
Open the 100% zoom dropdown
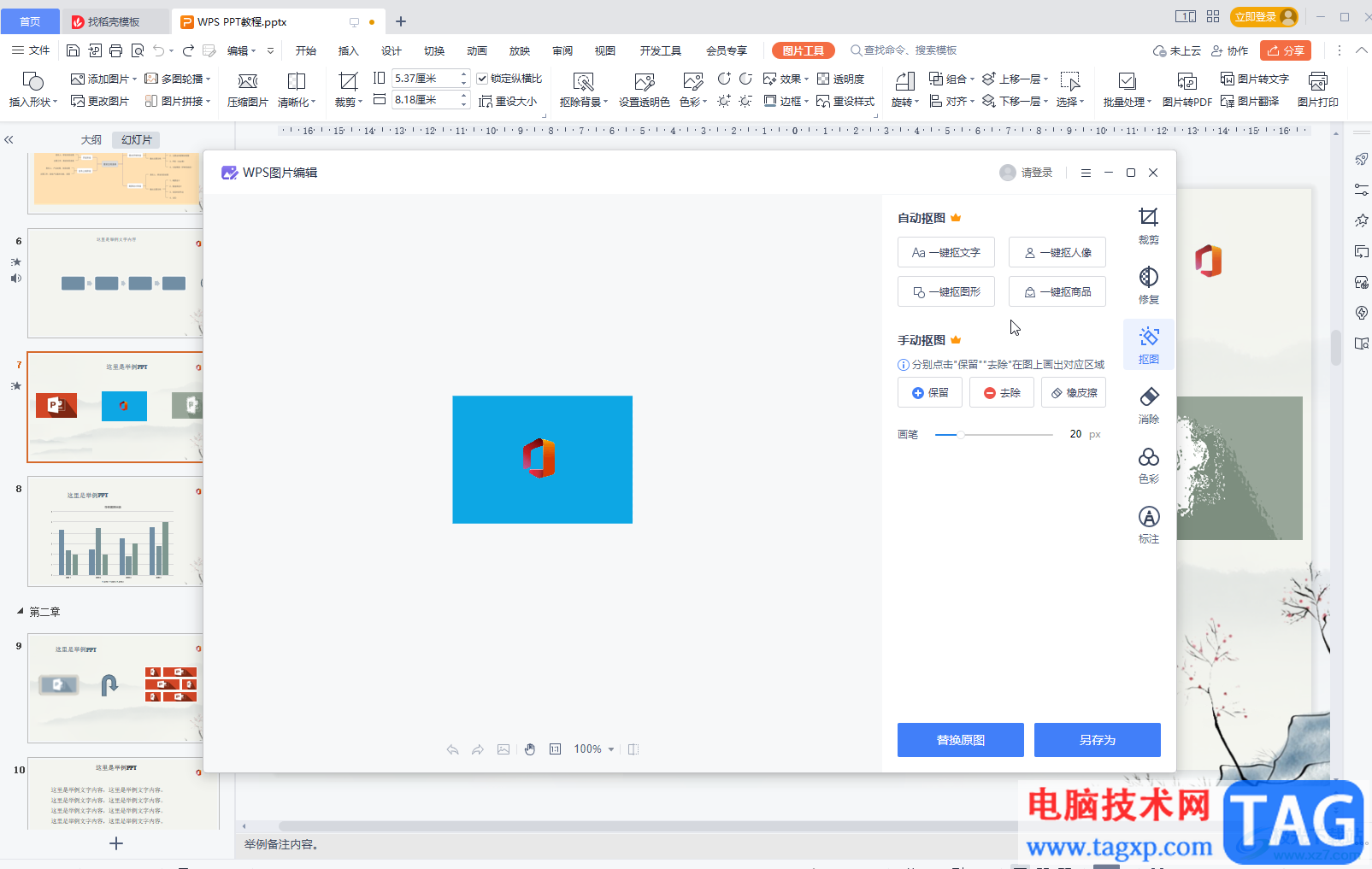tap(594, 749)
